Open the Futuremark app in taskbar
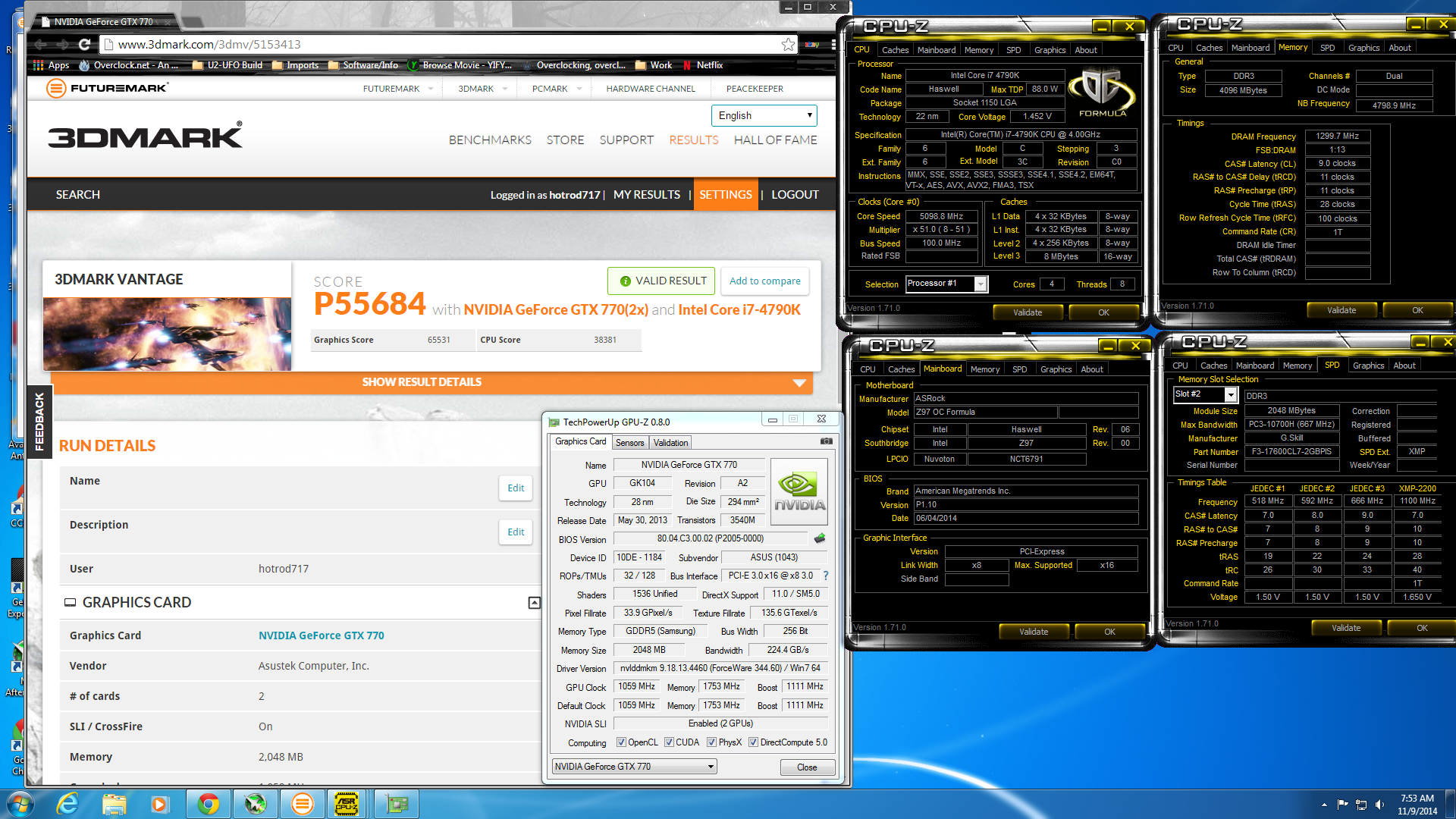The image size is (1456, 819). click(x=302, y=804)
